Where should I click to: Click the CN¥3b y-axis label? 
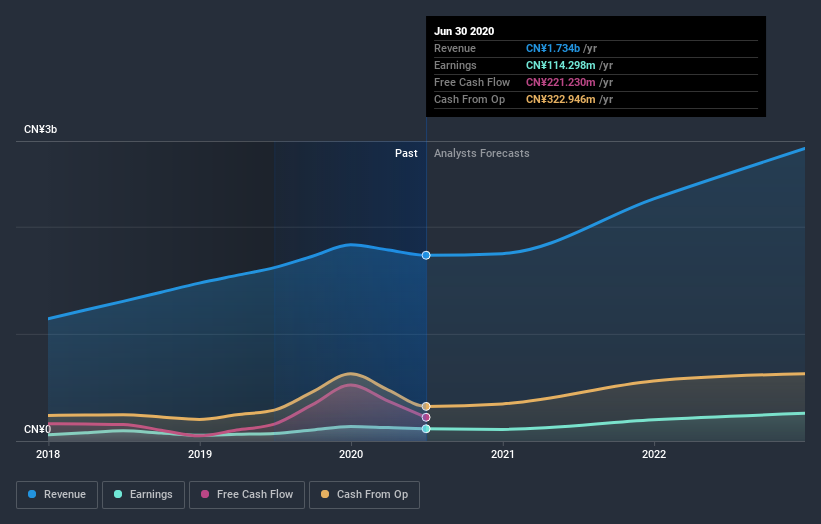[40, 129]
